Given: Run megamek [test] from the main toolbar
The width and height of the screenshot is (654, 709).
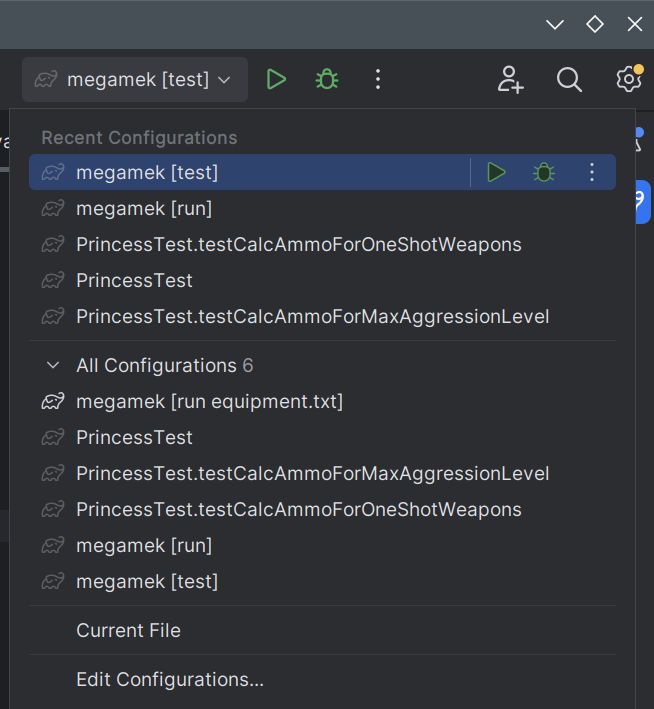Looking at the screenshot, I should point(277,79).
